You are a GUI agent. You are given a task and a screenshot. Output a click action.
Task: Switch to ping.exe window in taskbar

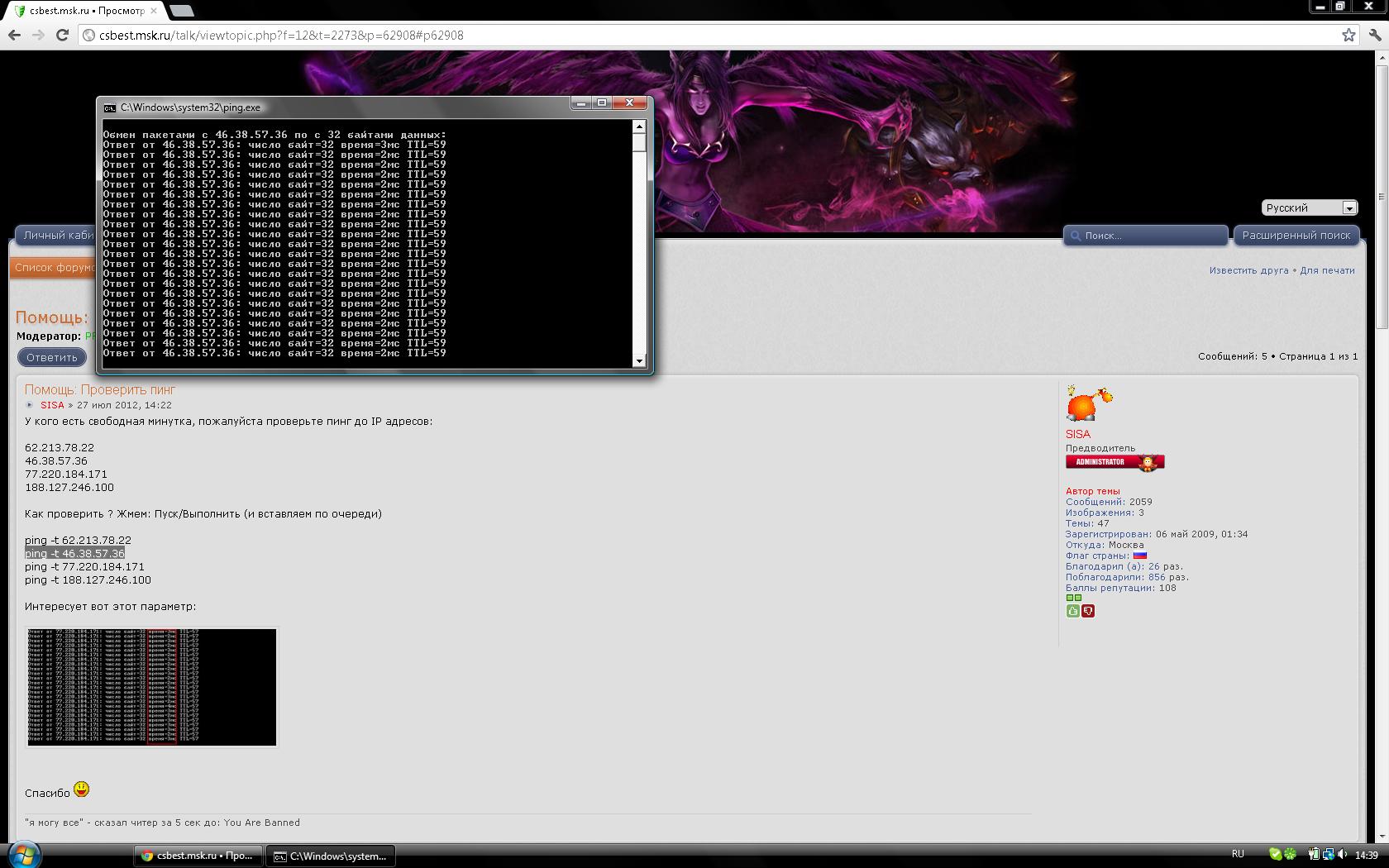[x=330, y=856]
